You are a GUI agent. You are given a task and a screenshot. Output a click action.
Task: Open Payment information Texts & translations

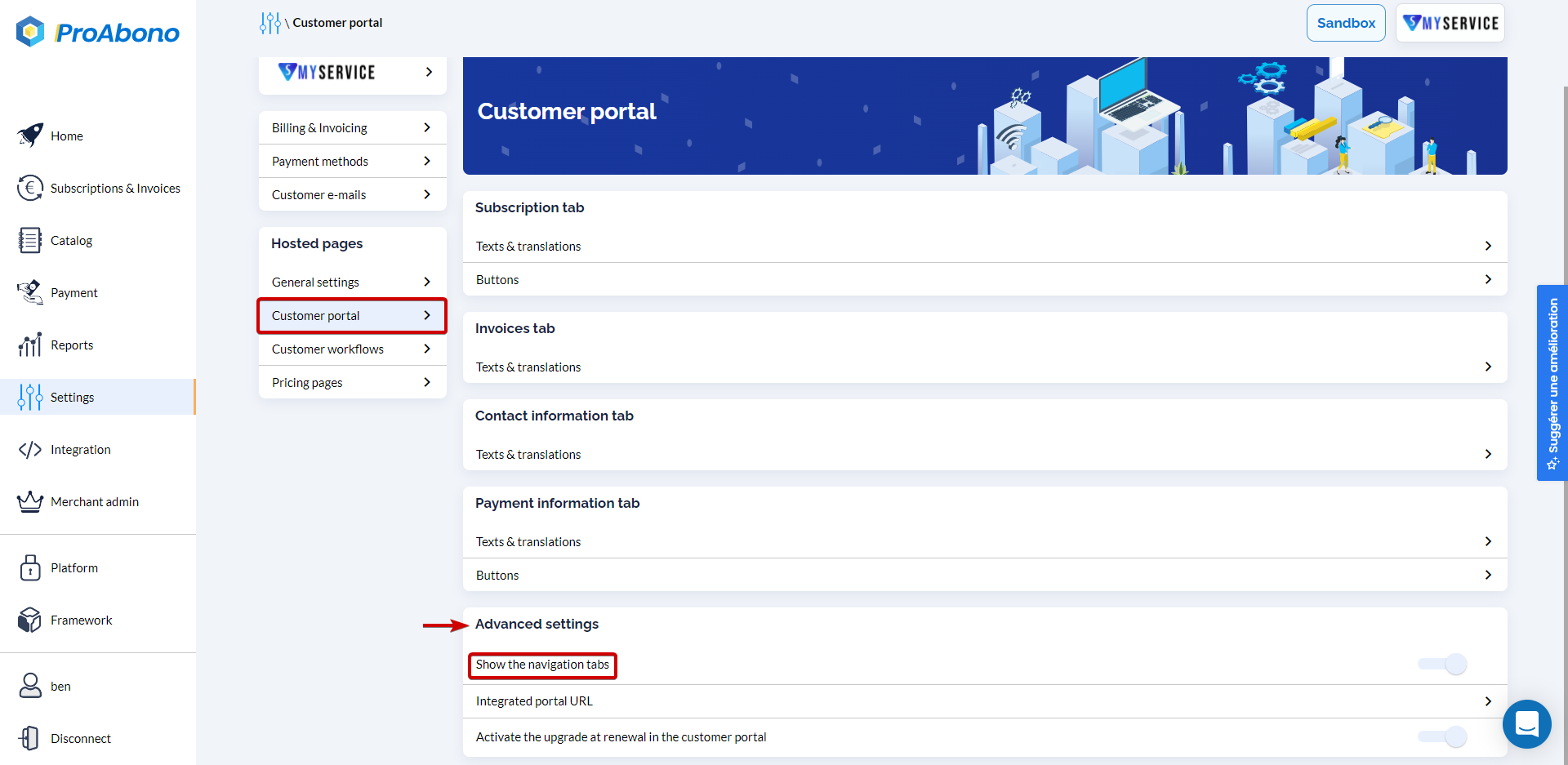pos(985,542)
